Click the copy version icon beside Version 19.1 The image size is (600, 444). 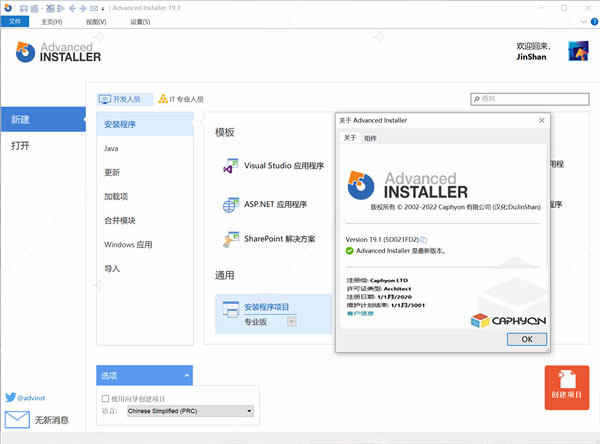424,240
